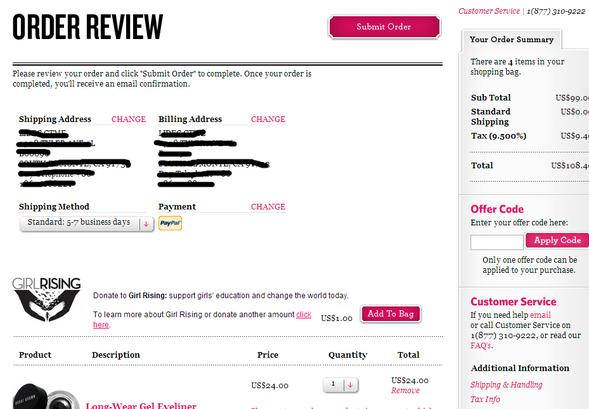The width and height of the screenshot is (589, 409).
Task: Follow the 'click here' Girl Rising link
Action: pos(202,320)
